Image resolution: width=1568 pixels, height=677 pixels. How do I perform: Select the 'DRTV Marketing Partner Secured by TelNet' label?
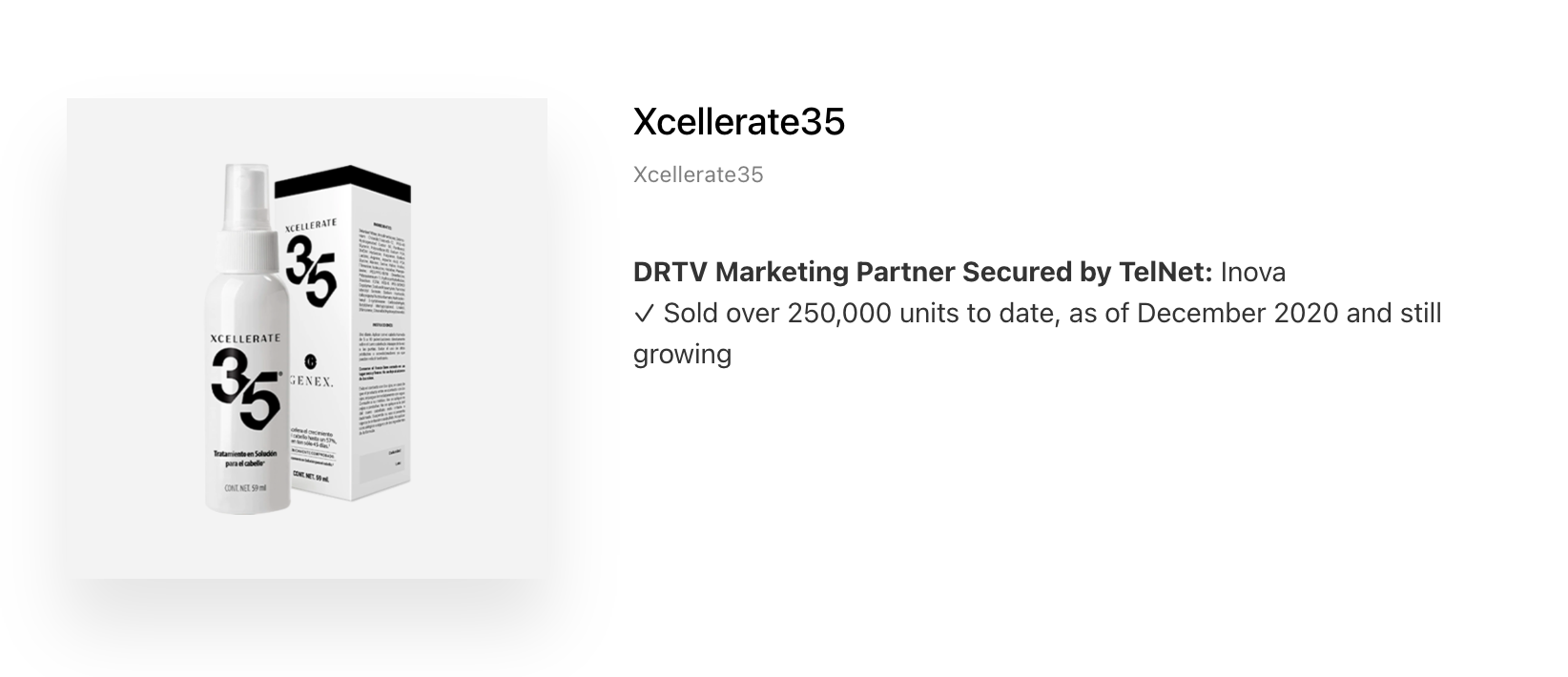[x=922, y=273]
